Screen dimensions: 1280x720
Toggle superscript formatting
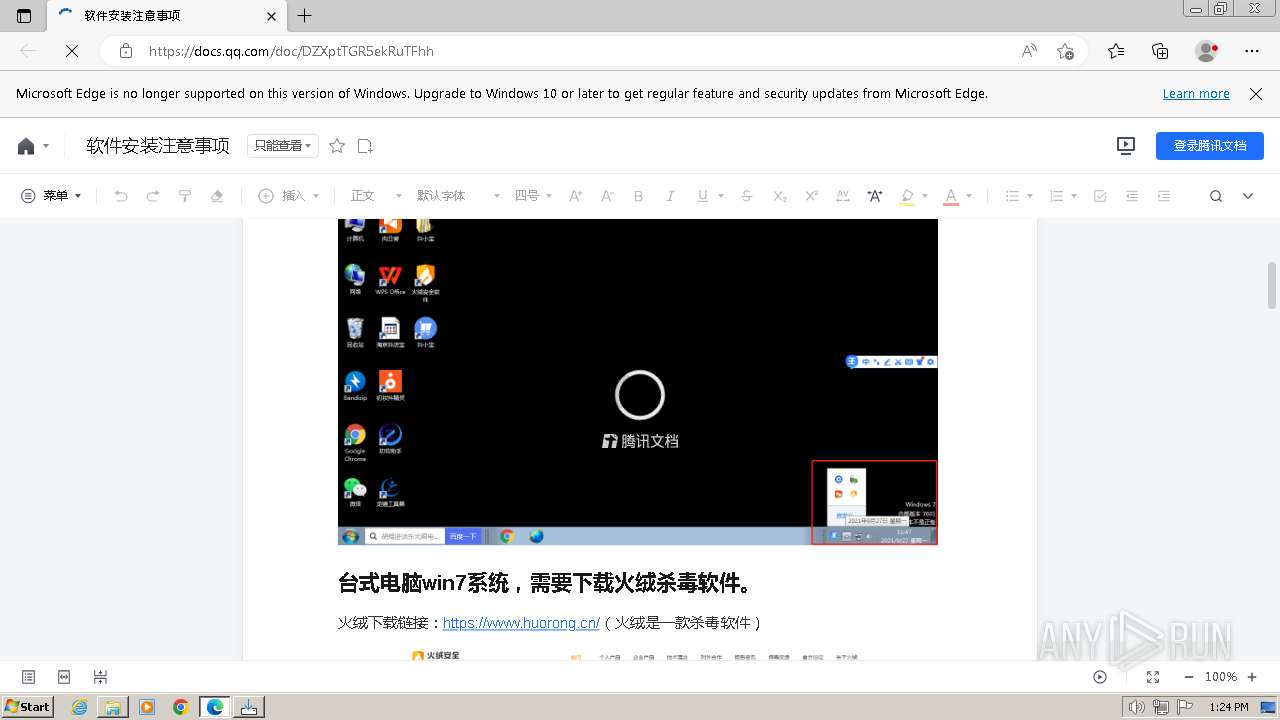pyautogui.click(x=812, y=196)
